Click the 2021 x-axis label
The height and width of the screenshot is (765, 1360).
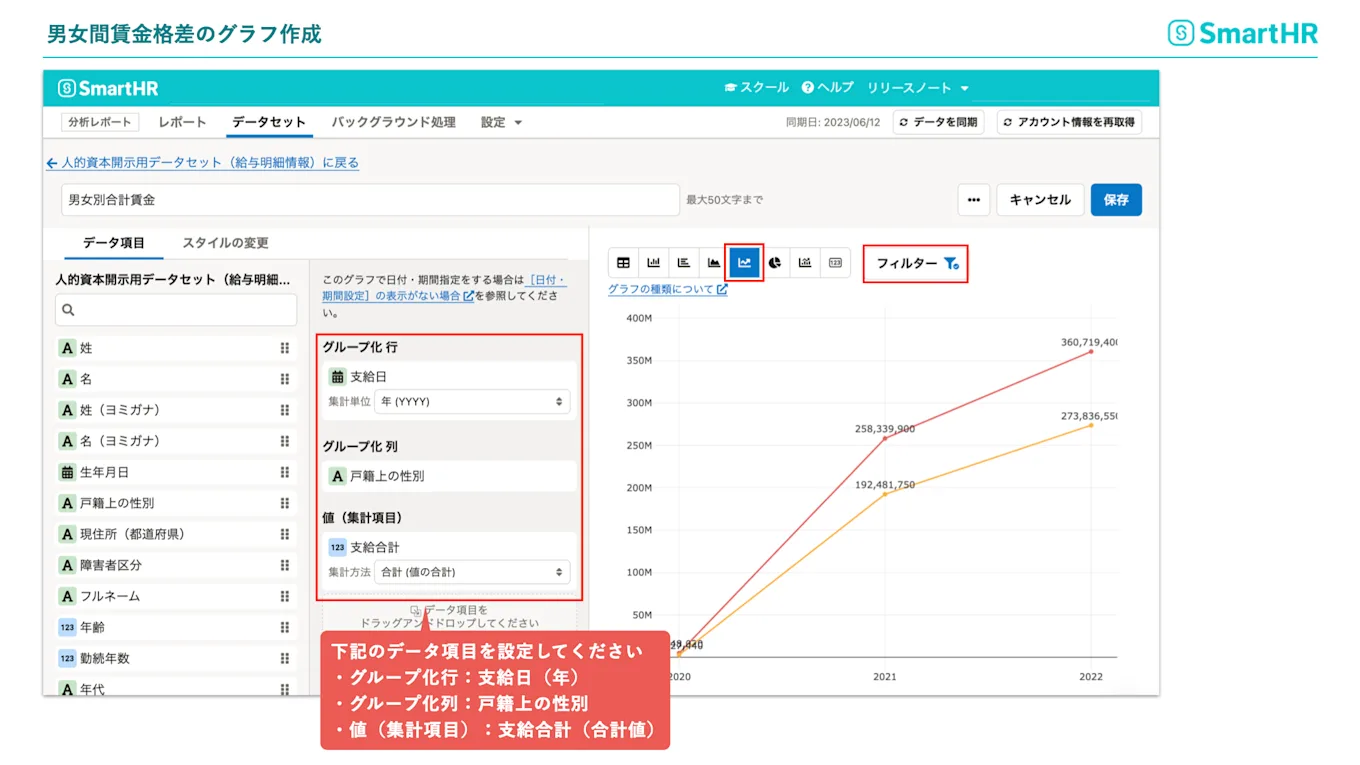(885, 677)
